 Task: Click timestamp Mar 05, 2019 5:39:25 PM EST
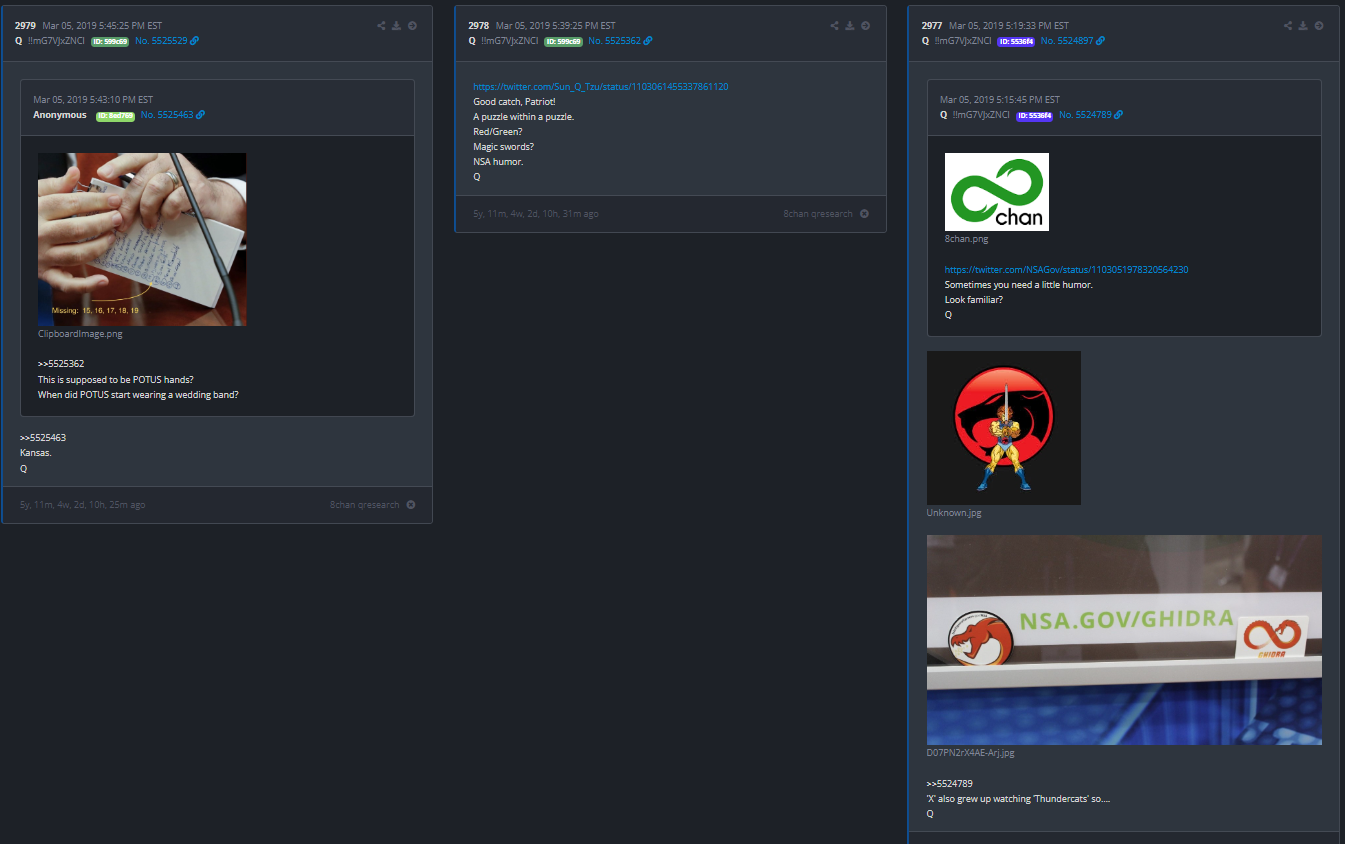(x=555, y=26)
